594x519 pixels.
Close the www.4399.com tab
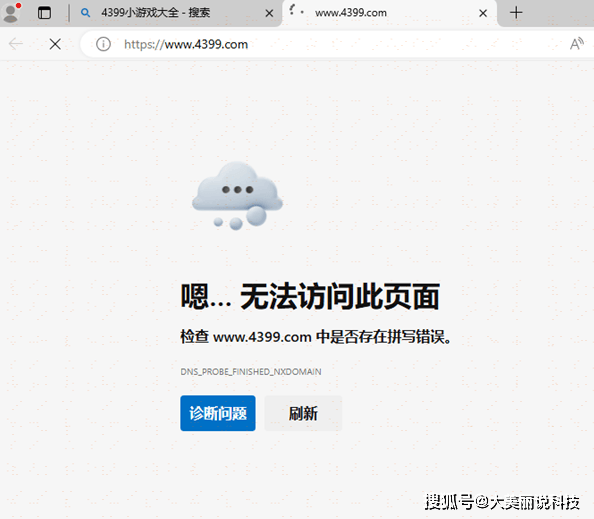[x=483, y=13]
